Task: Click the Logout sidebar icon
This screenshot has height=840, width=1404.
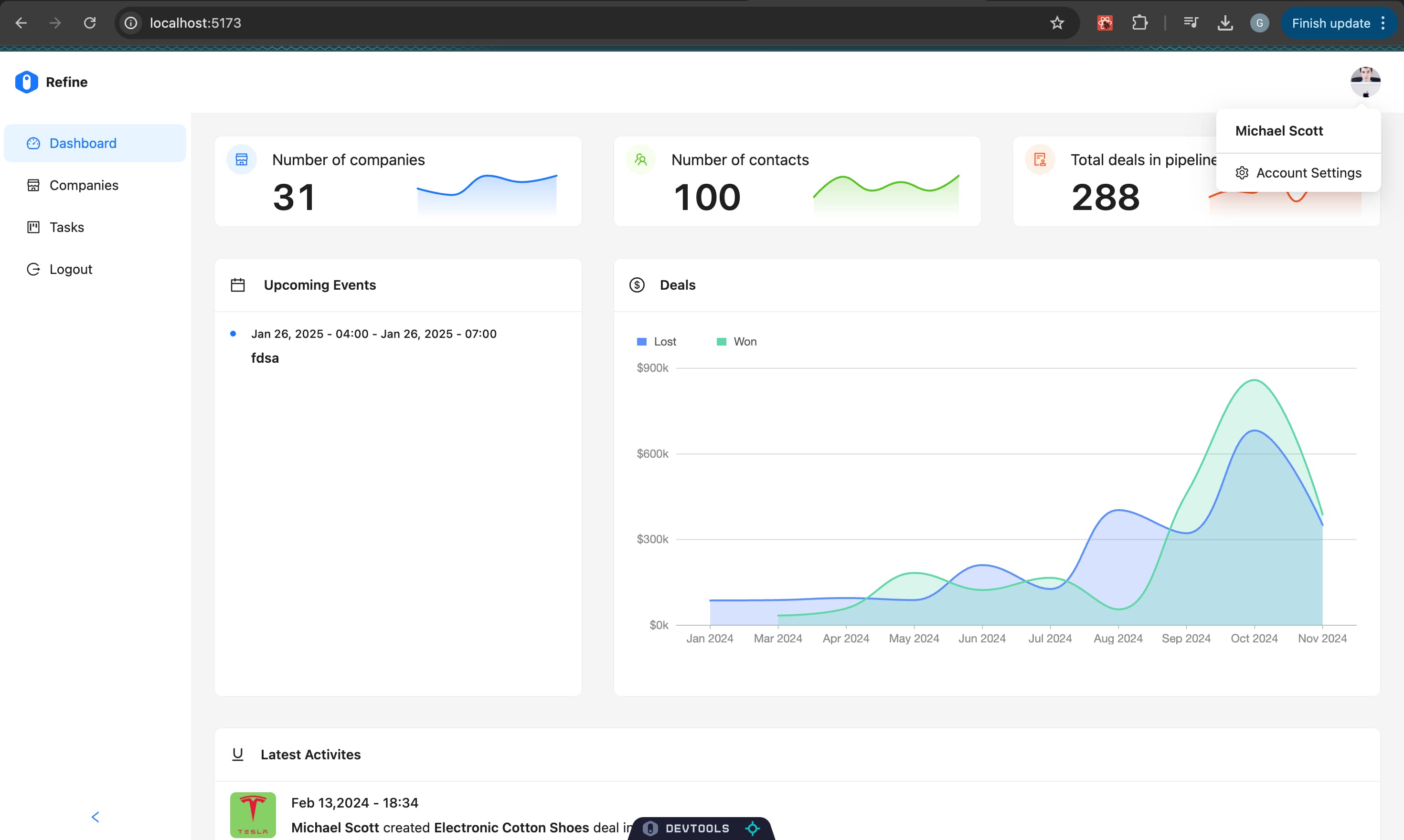Action: pos(32,269)
